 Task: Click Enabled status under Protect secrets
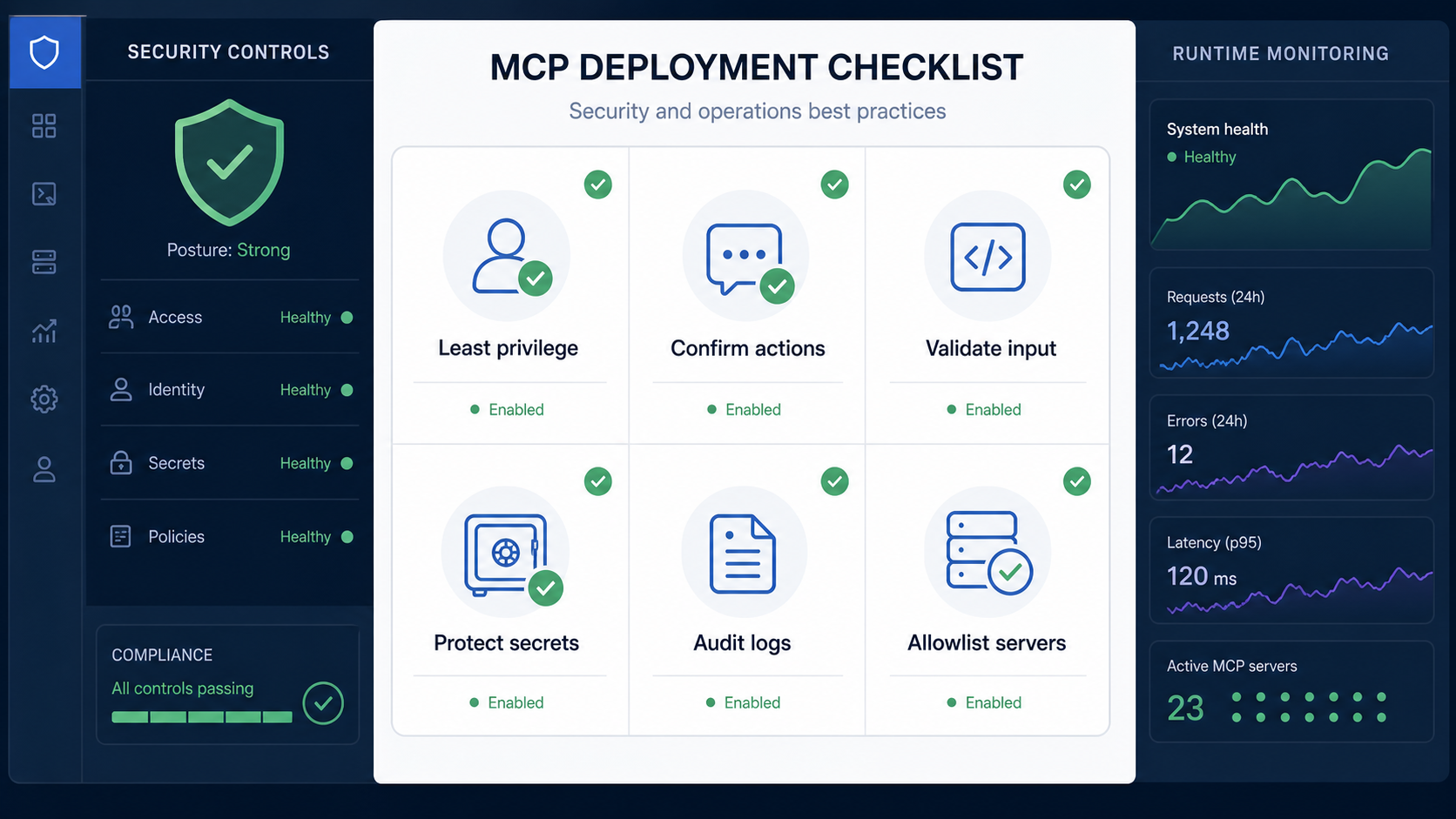pos(507,703)
